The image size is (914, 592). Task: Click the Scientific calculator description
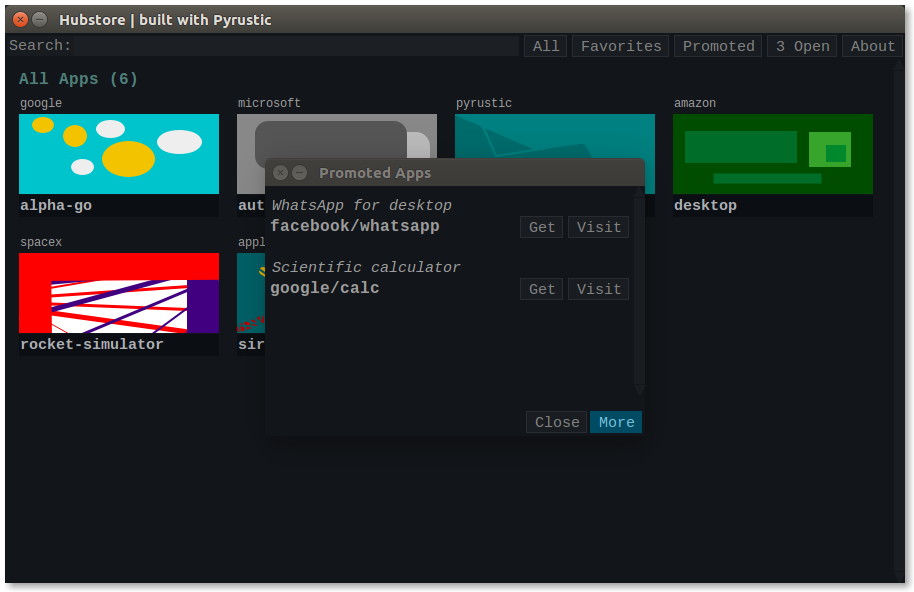pos(366,267)
